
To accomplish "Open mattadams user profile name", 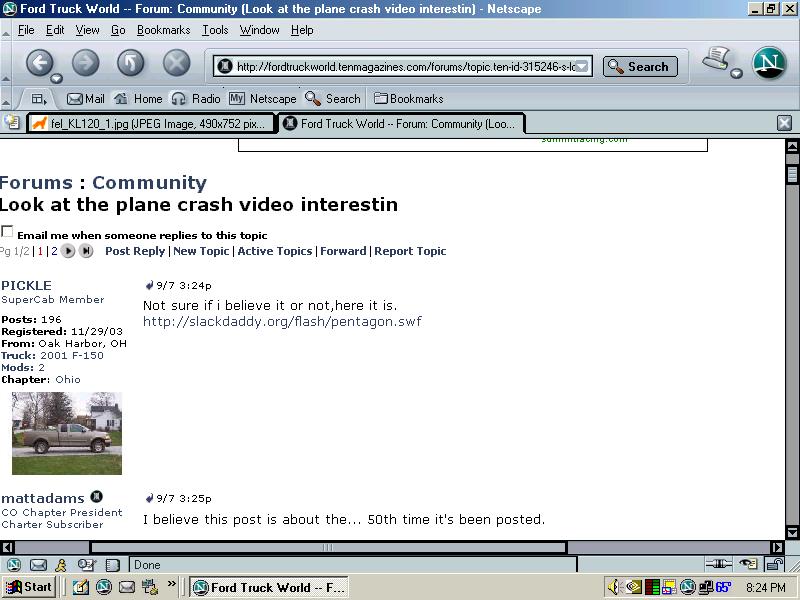I will point(43,498).
